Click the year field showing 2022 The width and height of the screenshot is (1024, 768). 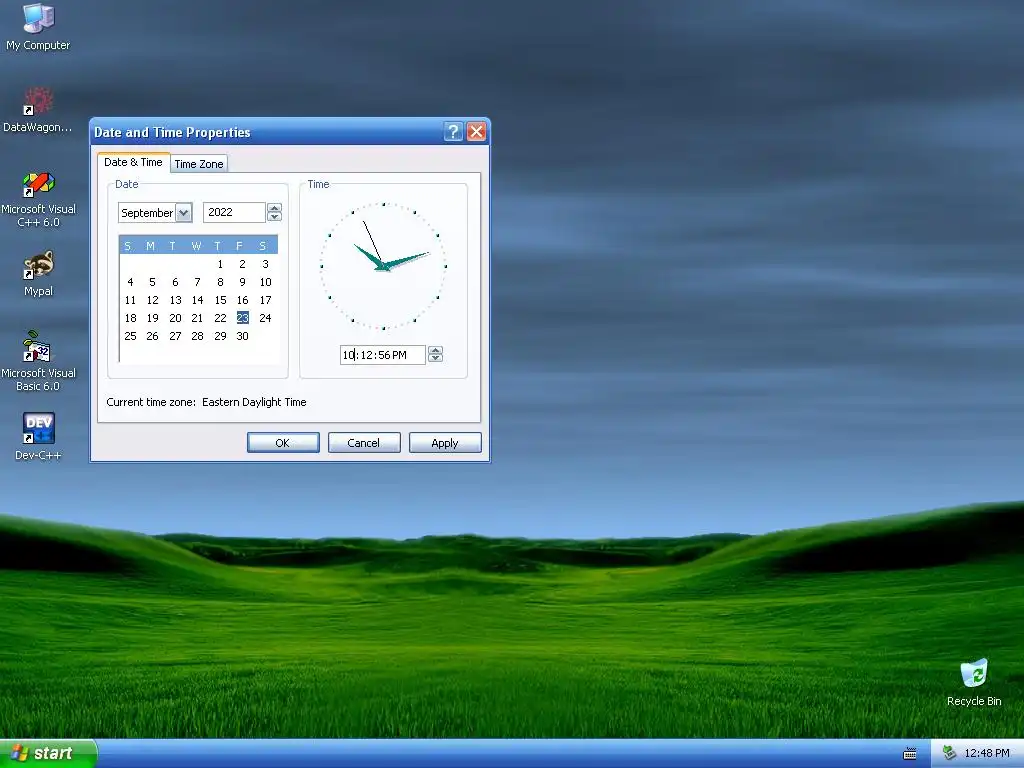[x=234, y=212]
